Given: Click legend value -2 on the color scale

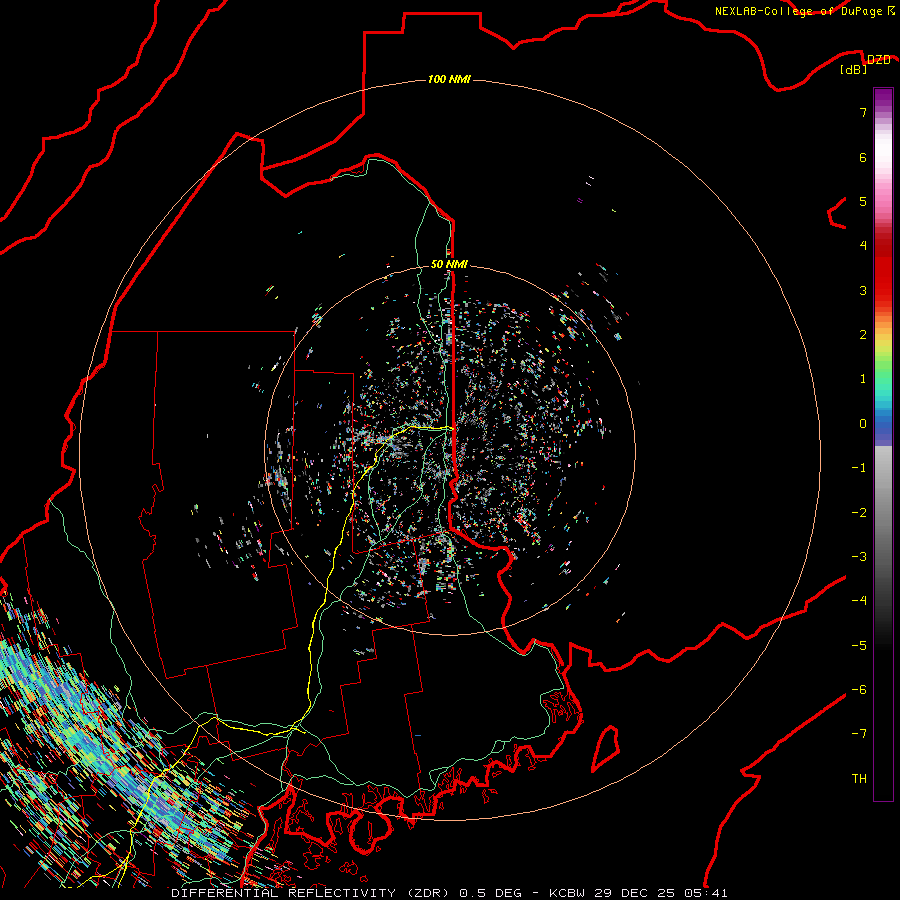Looking at the screenshot, I should tap(859, 513).
